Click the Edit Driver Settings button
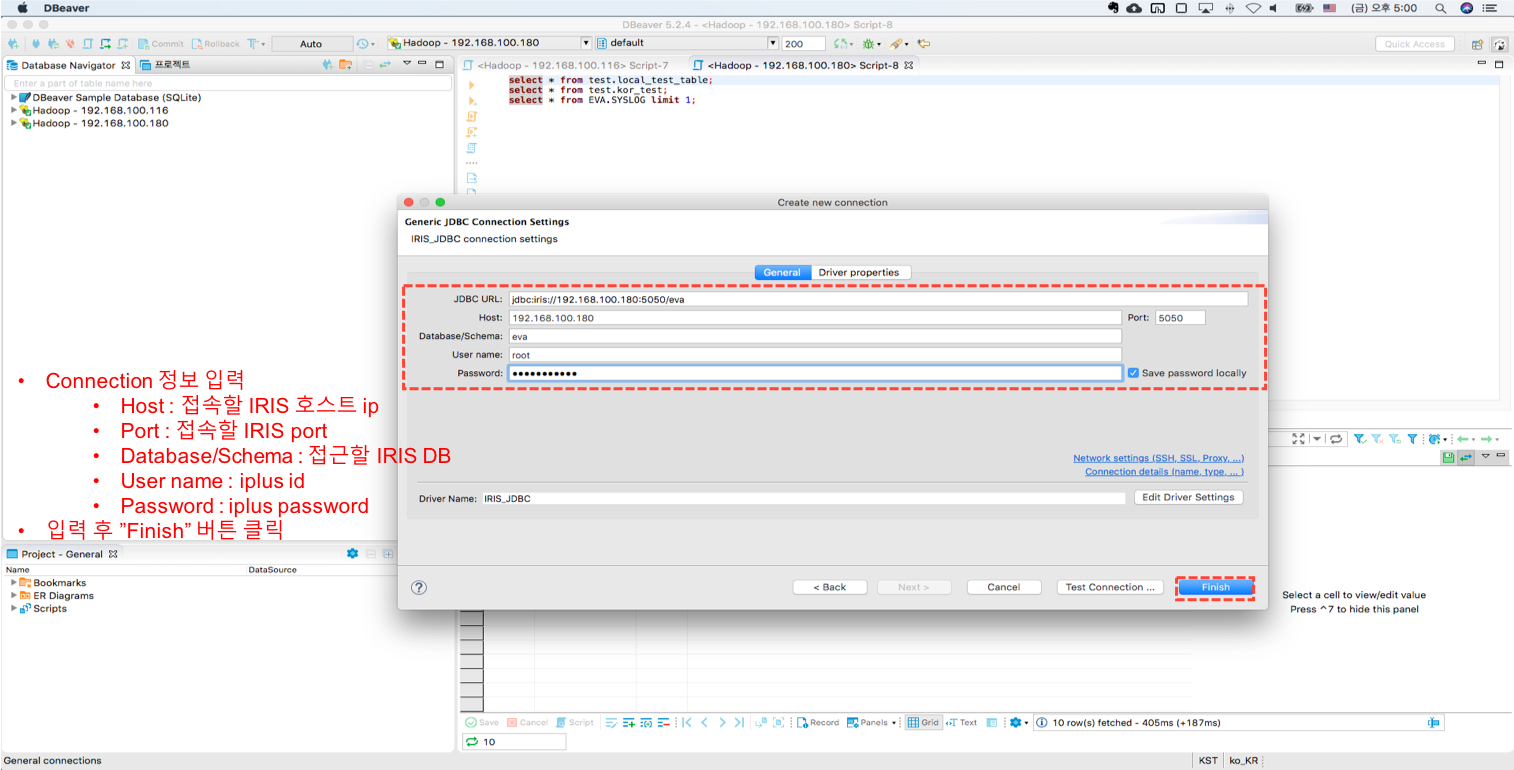This screenshot has width=1514, height=770. point(1188,497)
